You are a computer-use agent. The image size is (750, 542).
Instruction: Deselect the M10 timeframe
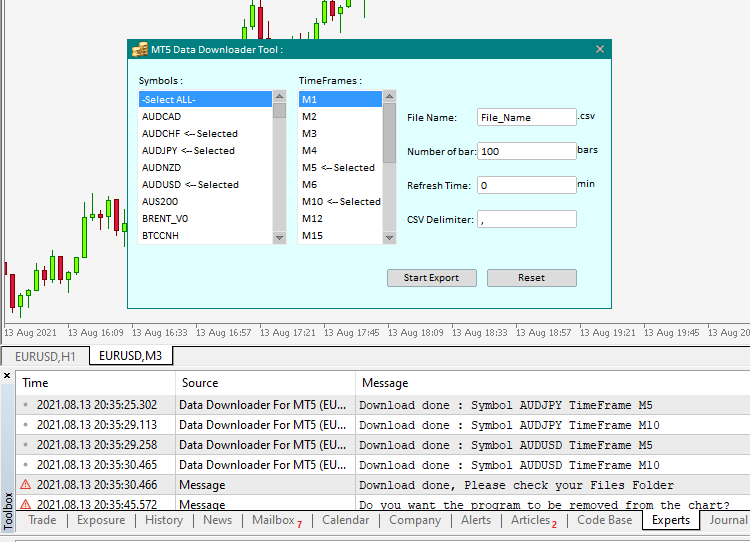point(341,201)
